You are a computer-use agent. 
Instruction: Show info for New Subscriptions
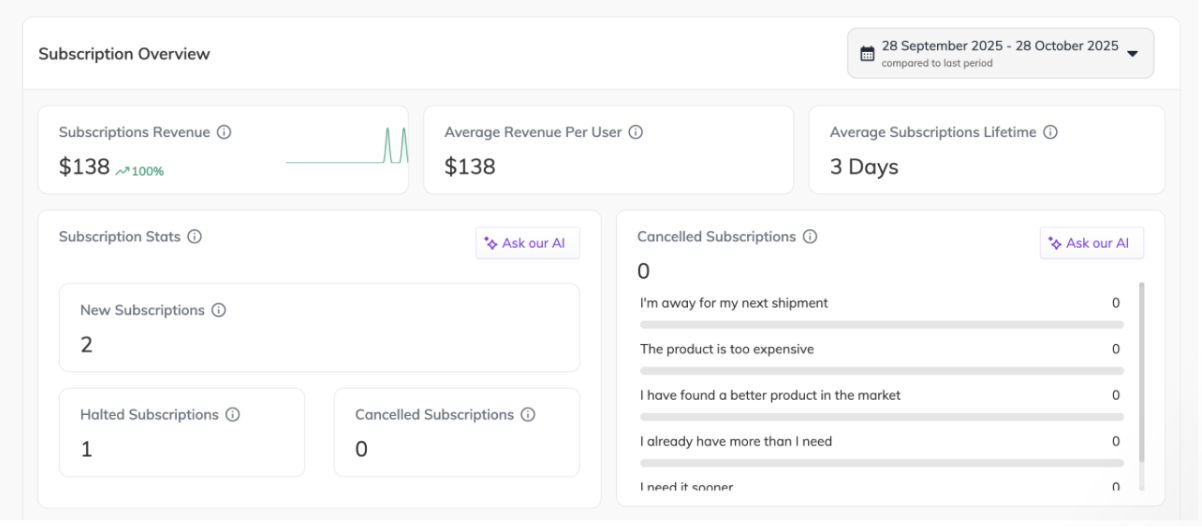(218, 310)
